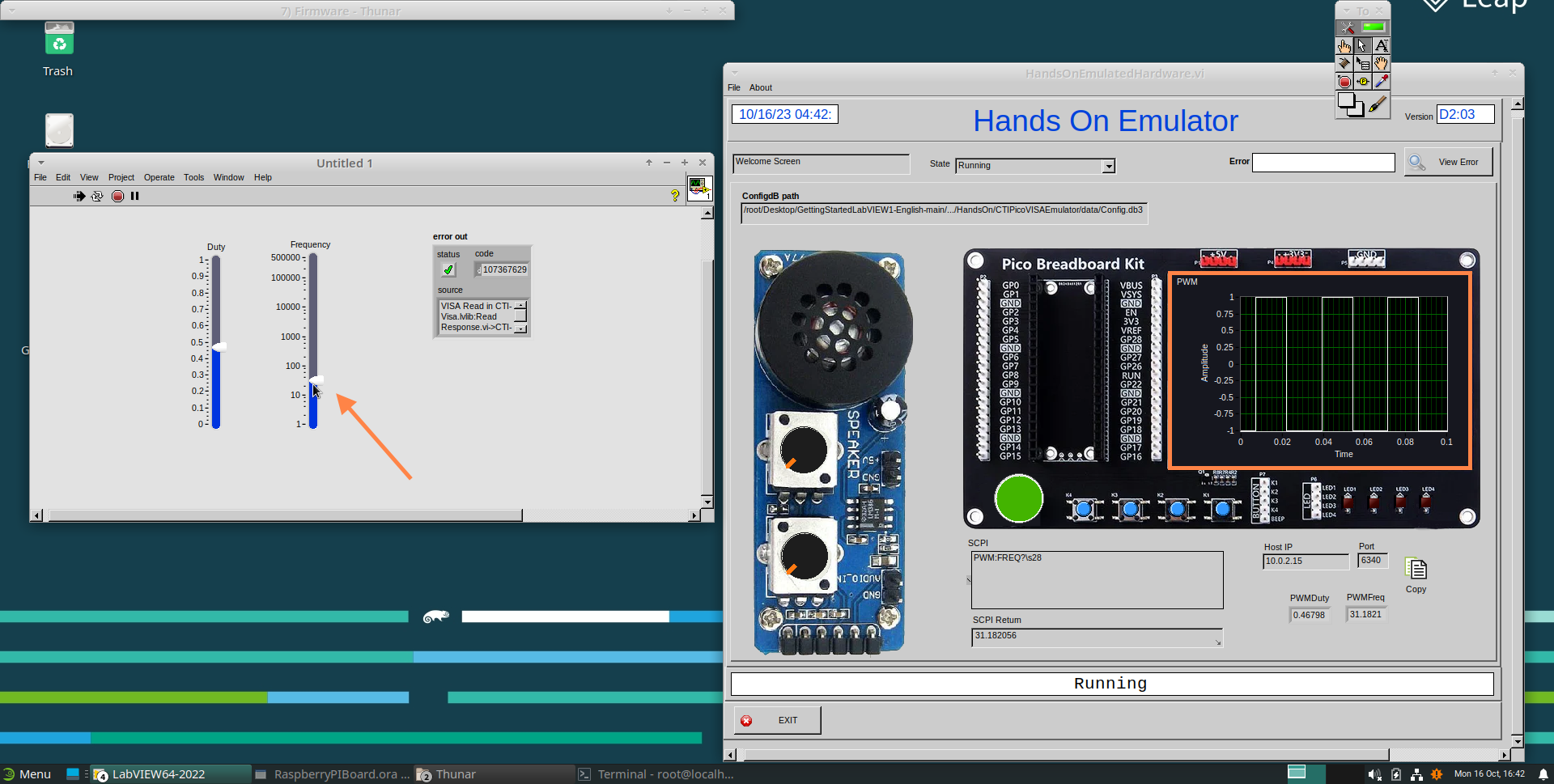
Task: Click the Frequency slider handle
Action: point(316,379)
